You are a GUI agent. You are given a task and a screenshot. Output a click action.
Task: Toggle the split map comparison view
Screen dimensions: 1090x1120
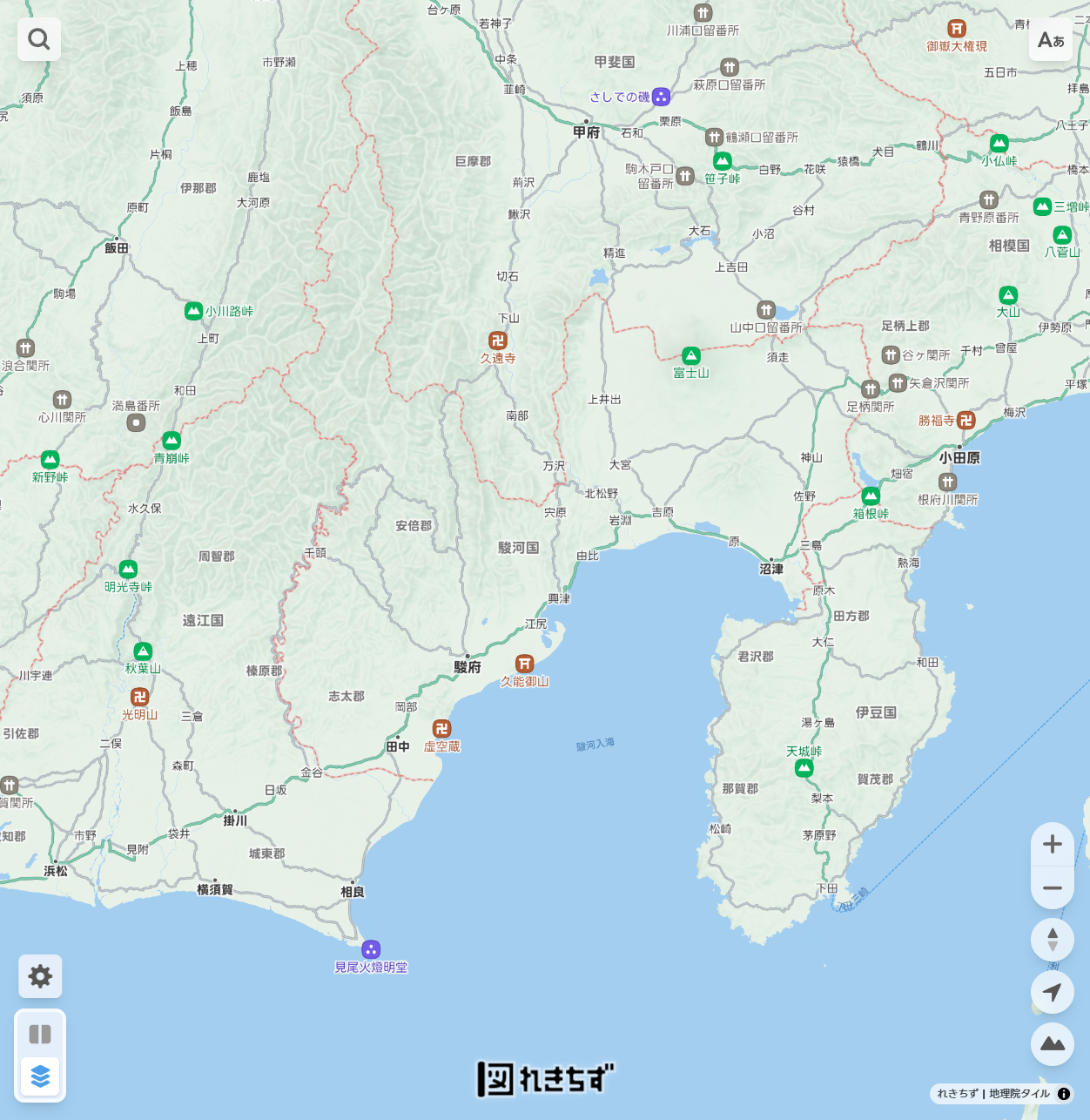click(x=40, y=1034)
